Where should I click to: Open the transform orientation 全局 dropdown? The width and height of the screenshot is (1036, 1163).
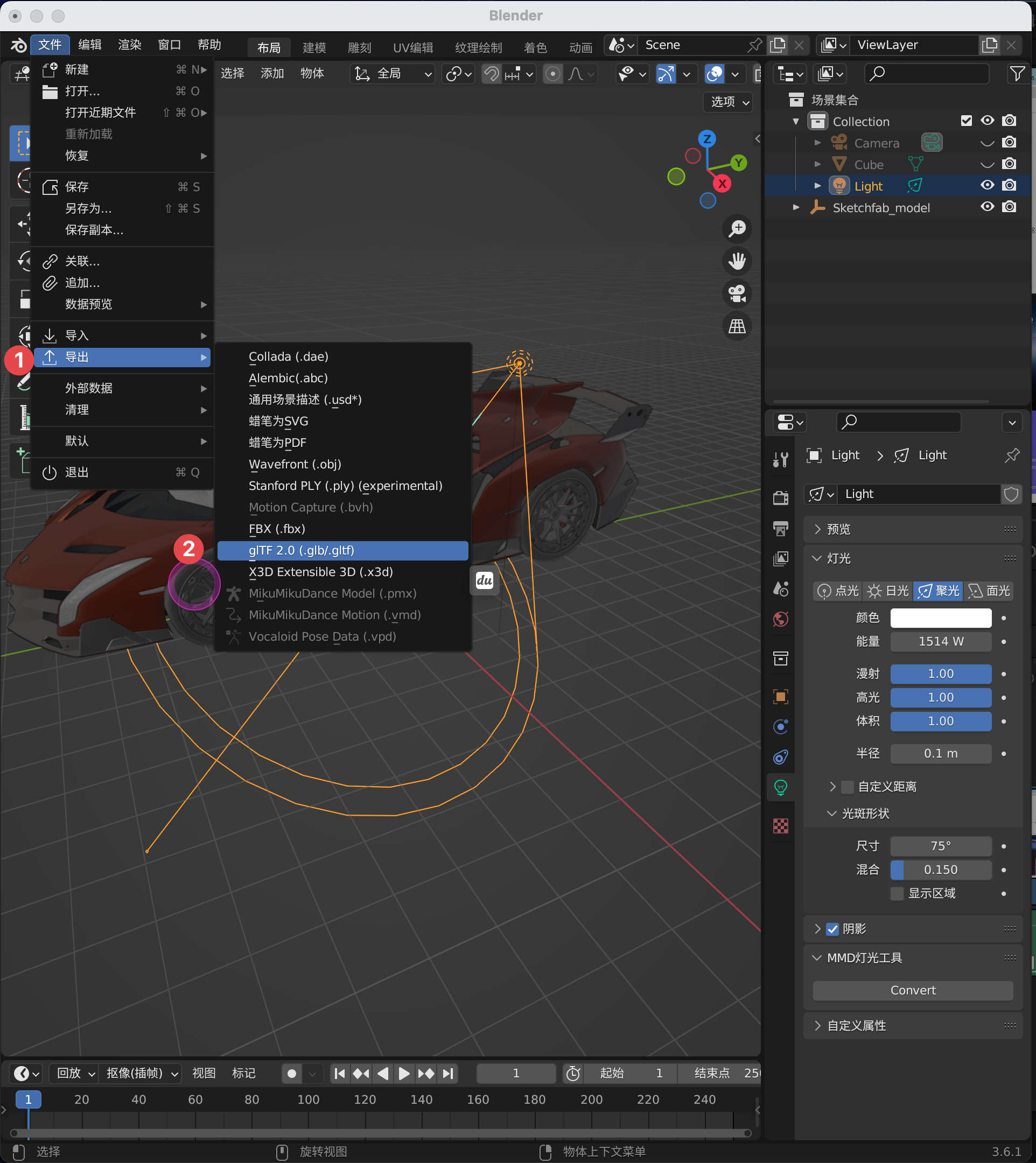pos(393,73)
